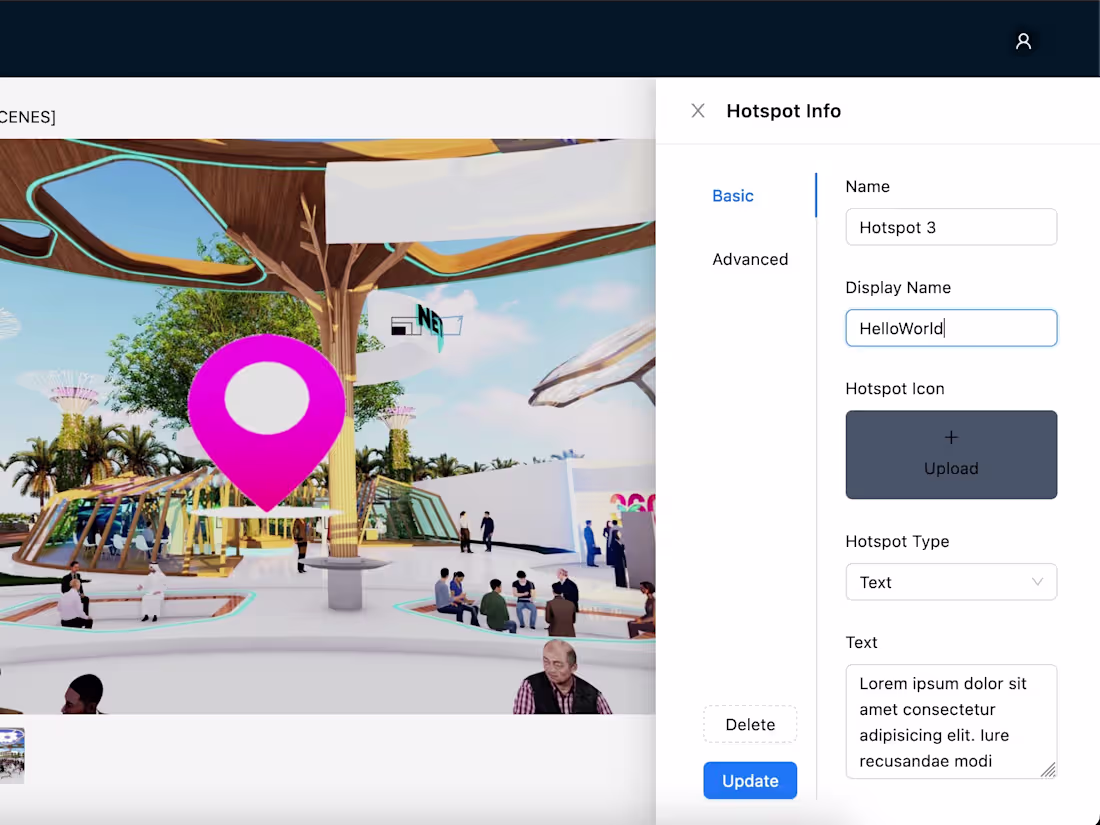Close the Hotspot Info panel
The height and width of the screenshot is (825, 1100).
click(698, 111)
